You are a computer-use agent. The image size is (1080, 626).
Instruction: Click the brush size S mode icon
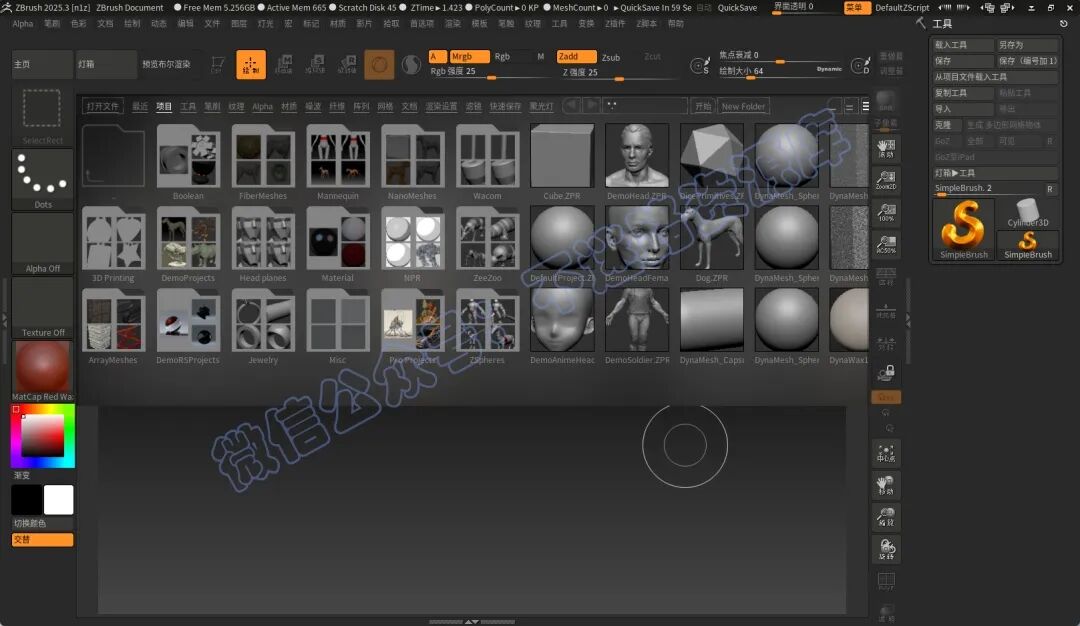pyautogui.click(x=700, y=65)
